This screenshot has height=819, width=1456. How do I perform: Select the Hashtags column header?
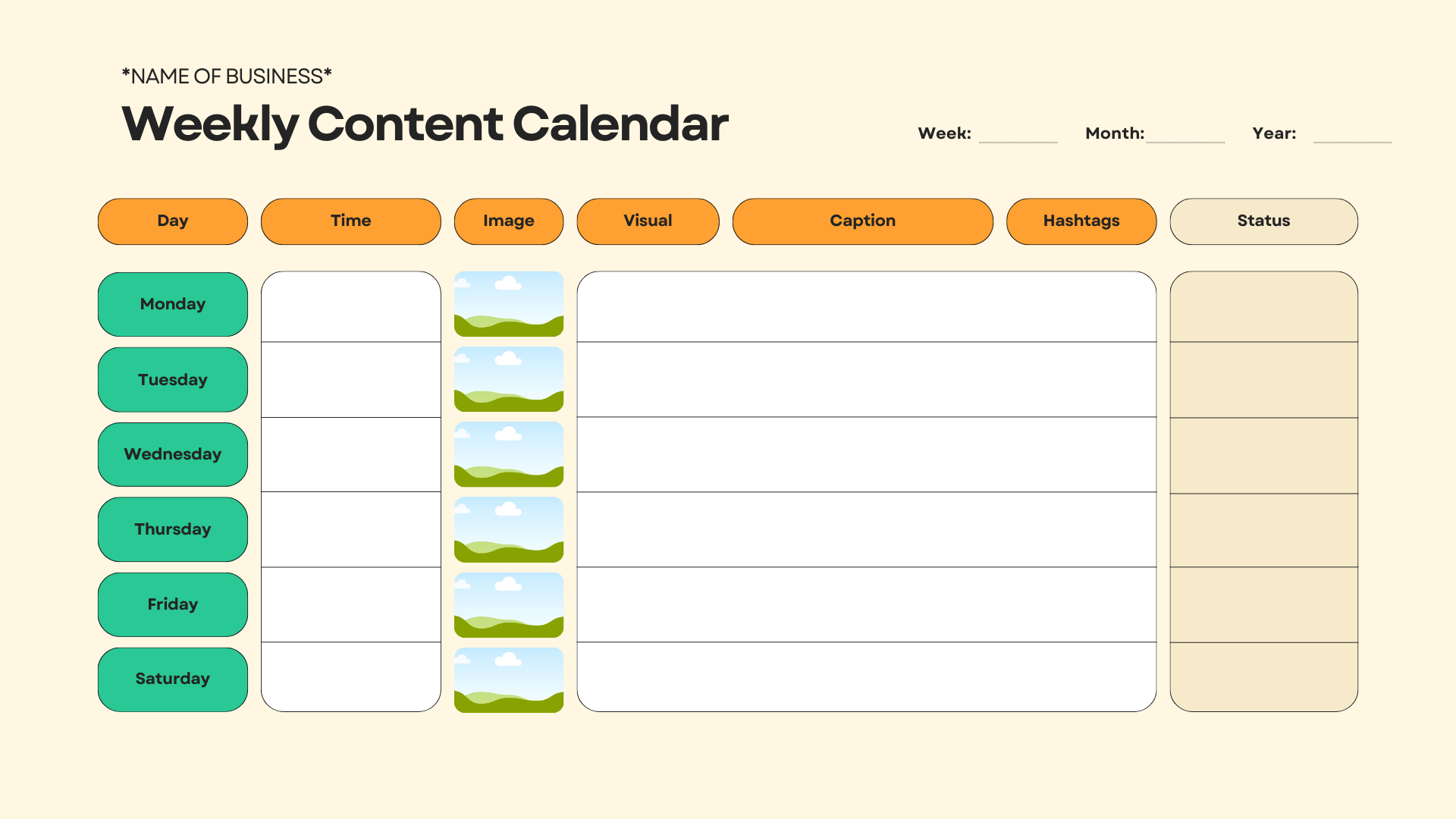point(1081,221)
